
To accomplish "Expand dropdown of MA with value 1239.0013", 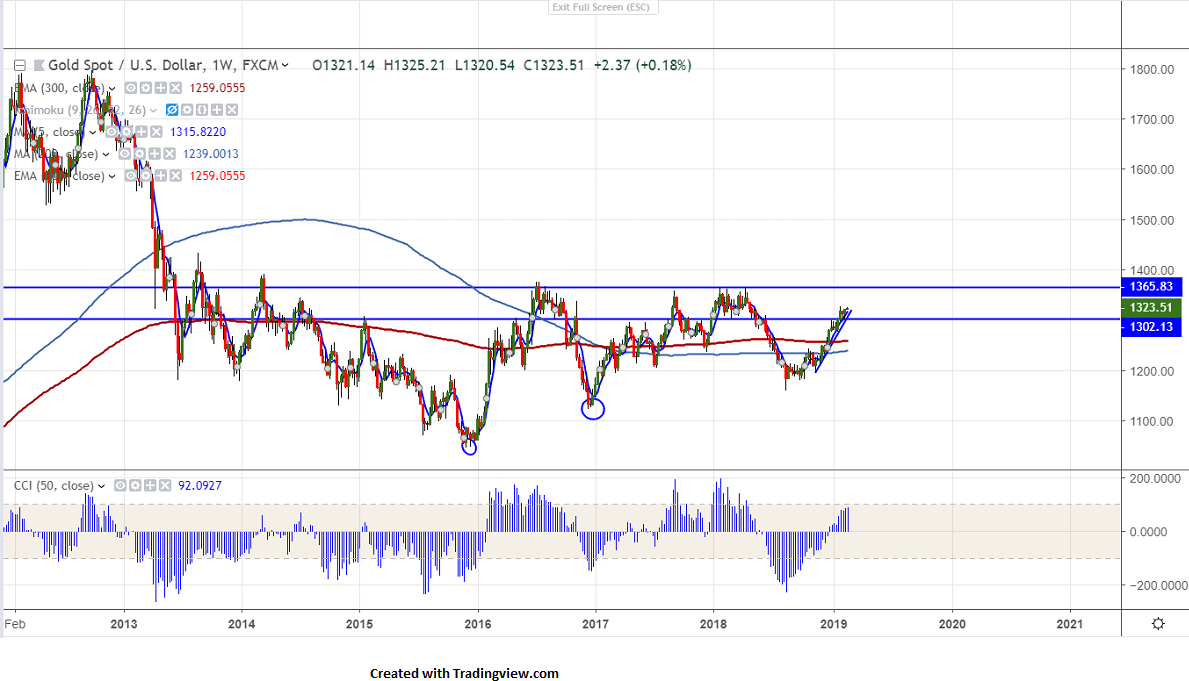I will (x=105, y=155).
